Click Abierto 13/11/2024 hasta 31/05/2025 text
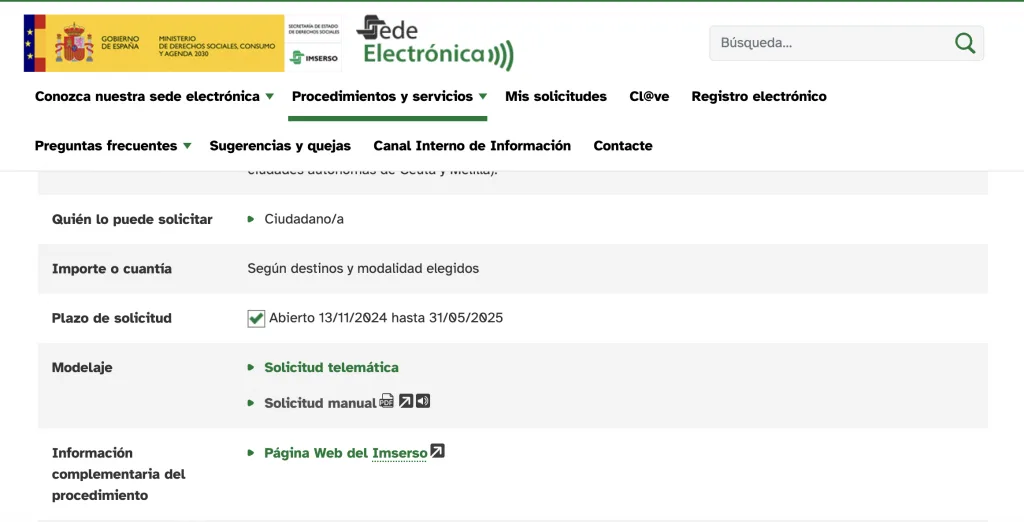The width and height of the screenshot is (1024, 522). [386, 318]
